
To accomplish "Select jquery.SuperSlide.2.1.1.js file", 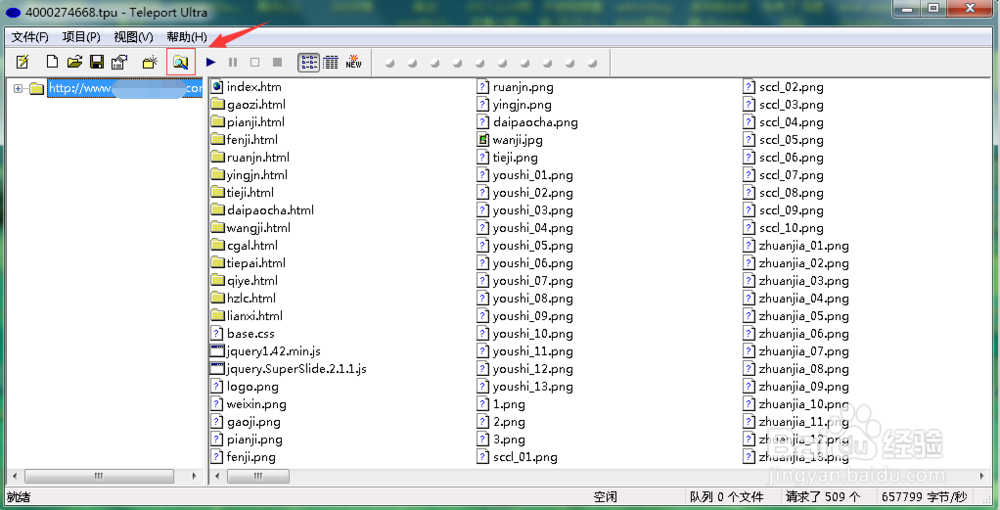I will tap(289, 369).
